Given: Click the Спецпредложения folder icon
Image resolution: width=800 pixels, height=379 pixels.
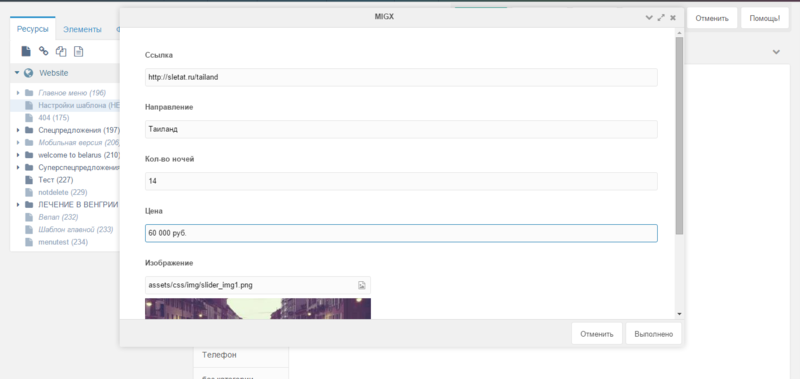Looking at the screenshot, I should (29, 130).
